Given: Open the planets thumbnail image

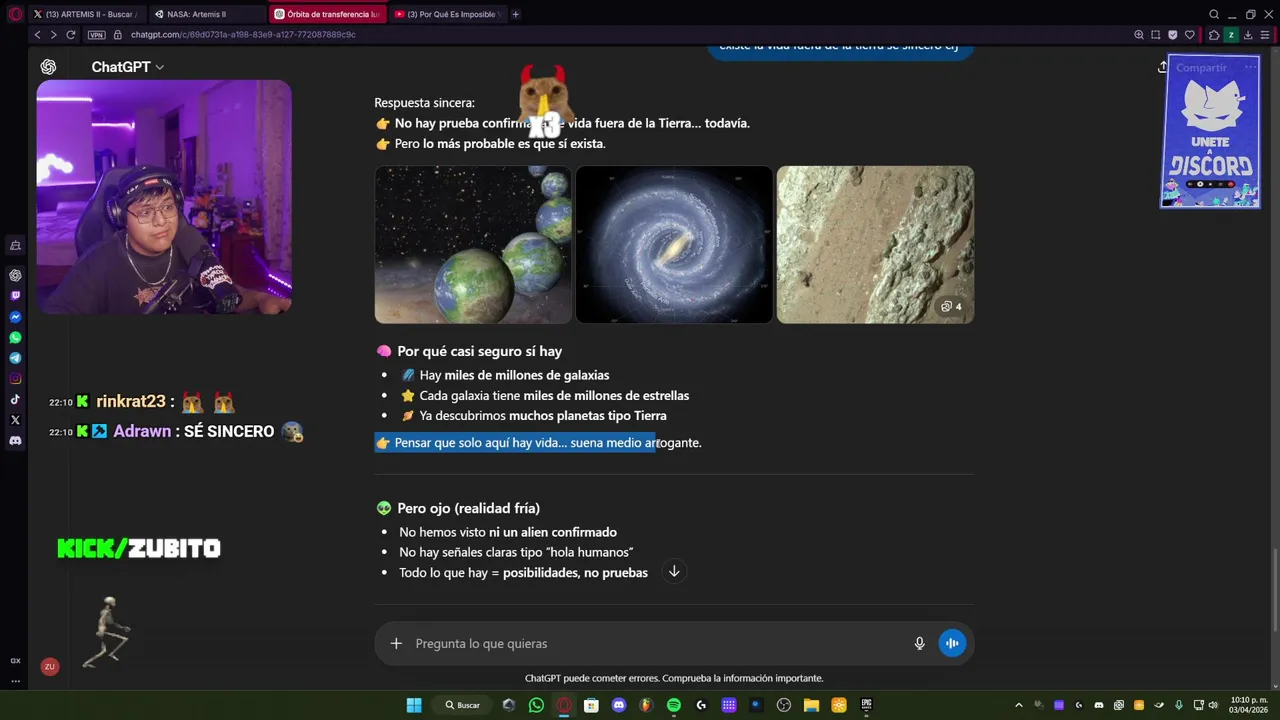Looking at the screenshot, I should click(x=473, y=244).
